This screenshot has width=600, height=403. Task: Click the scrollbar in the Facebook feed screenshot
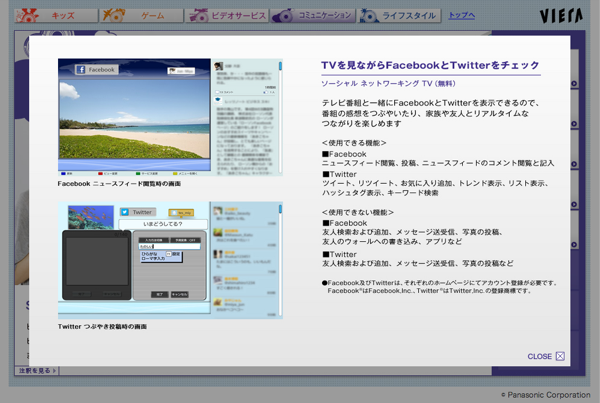[280, 117]
